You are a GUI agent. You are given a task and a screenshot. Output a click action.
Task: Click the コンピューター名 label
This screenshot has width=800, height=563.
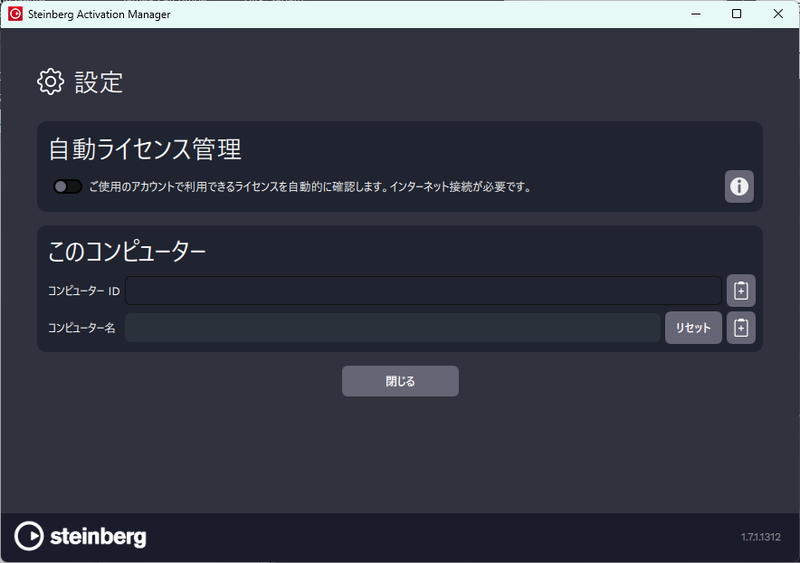[82, 328]
